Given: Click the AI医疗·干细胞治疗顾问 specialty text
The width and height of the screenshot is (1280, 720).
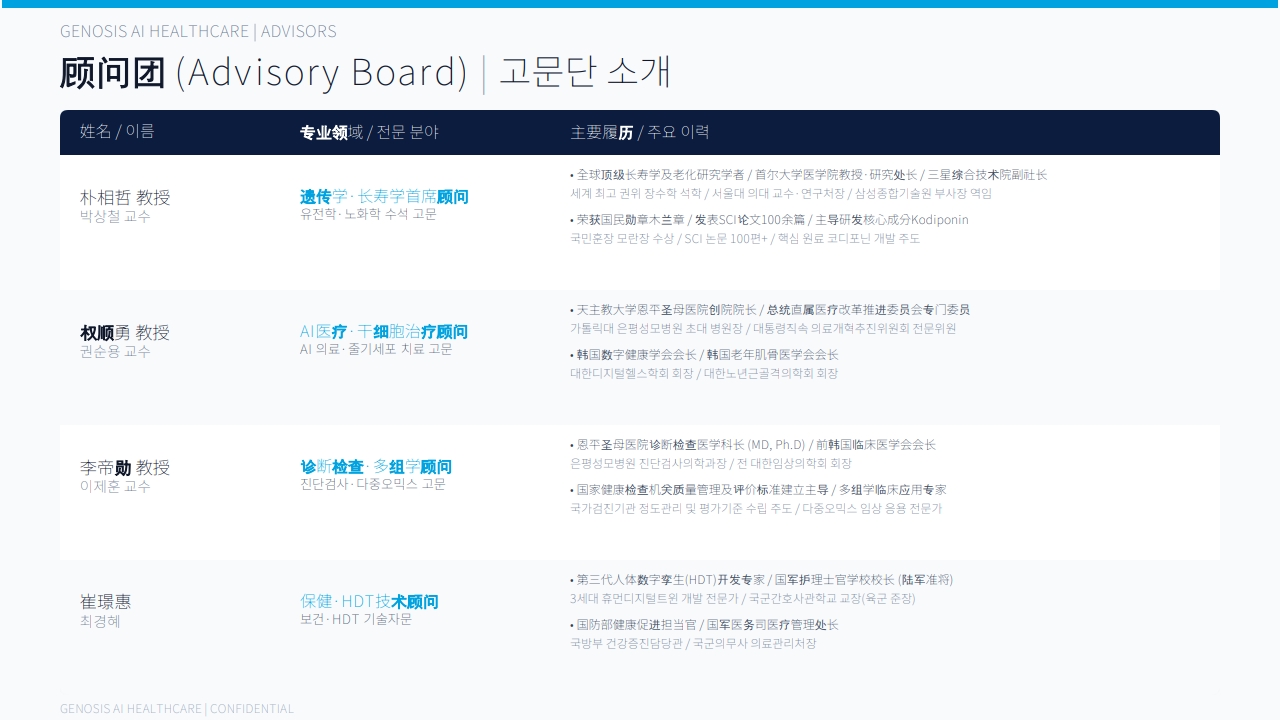Looking at the screenshot, I should 384,331.
